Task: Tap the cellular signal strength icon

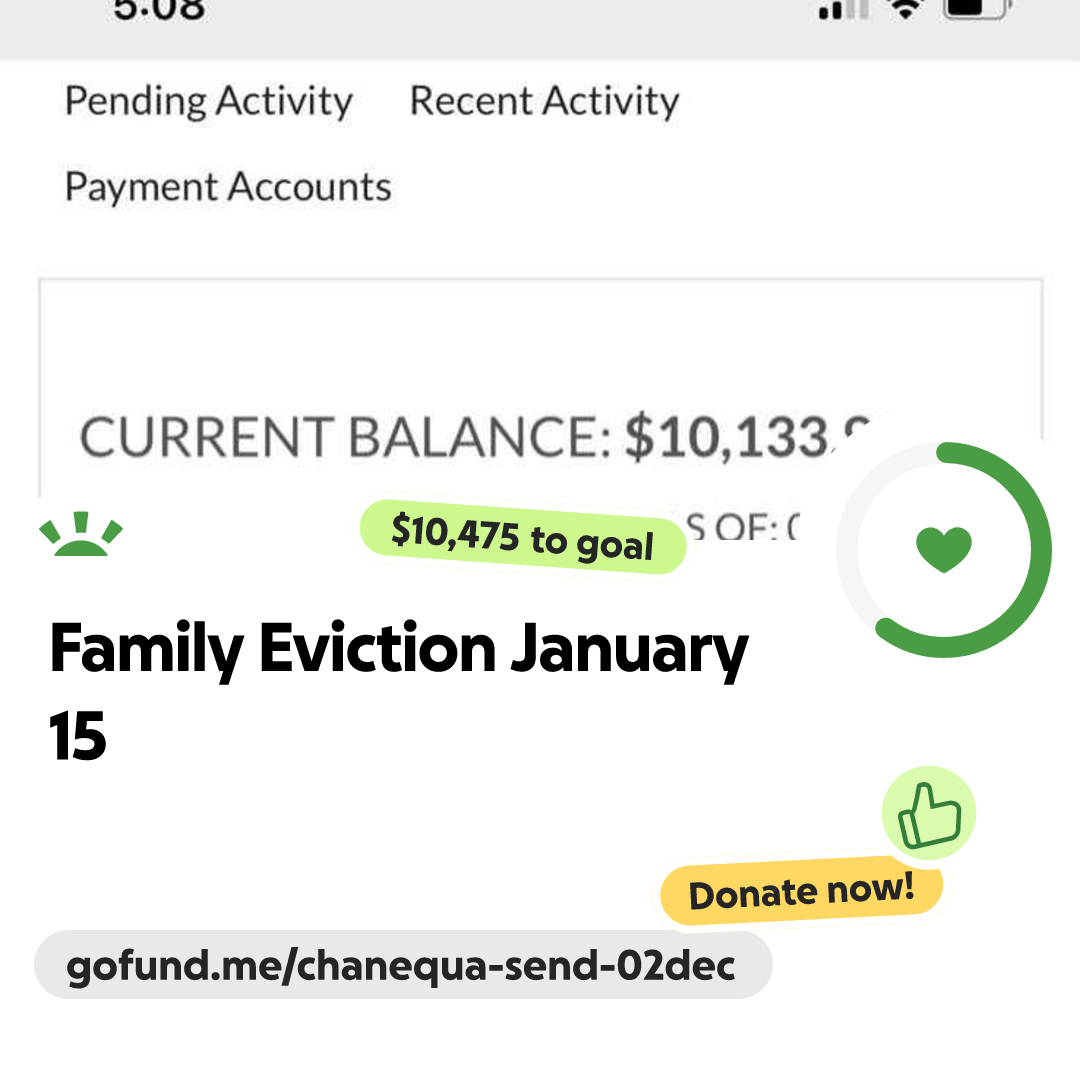Action: (844, 10)
